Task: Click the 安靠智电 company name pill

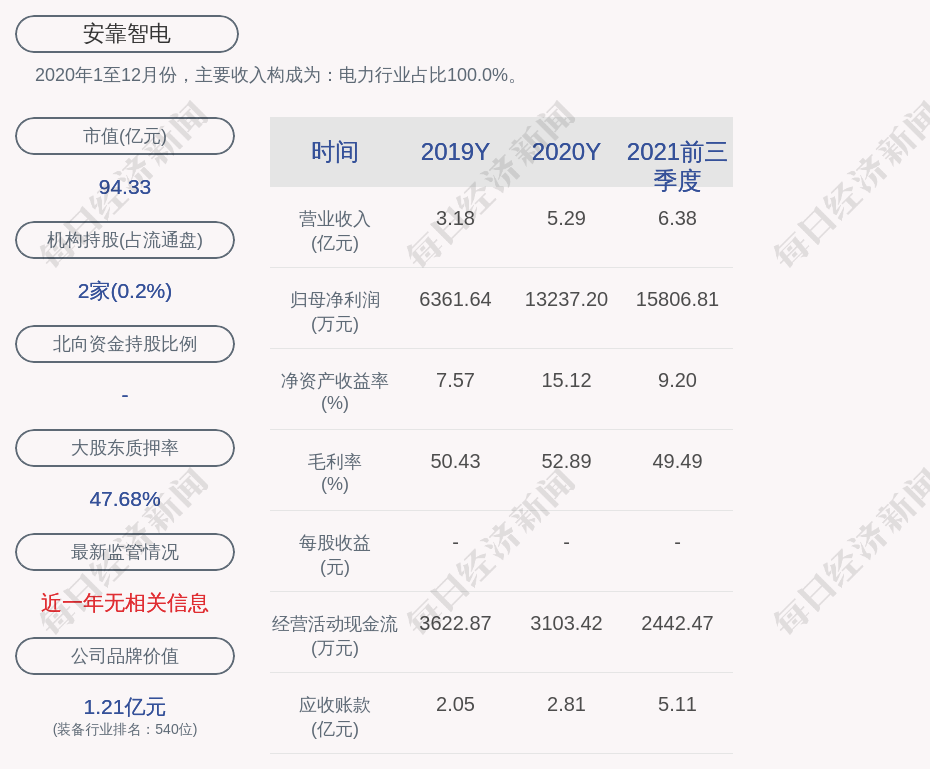Action: 126,34
